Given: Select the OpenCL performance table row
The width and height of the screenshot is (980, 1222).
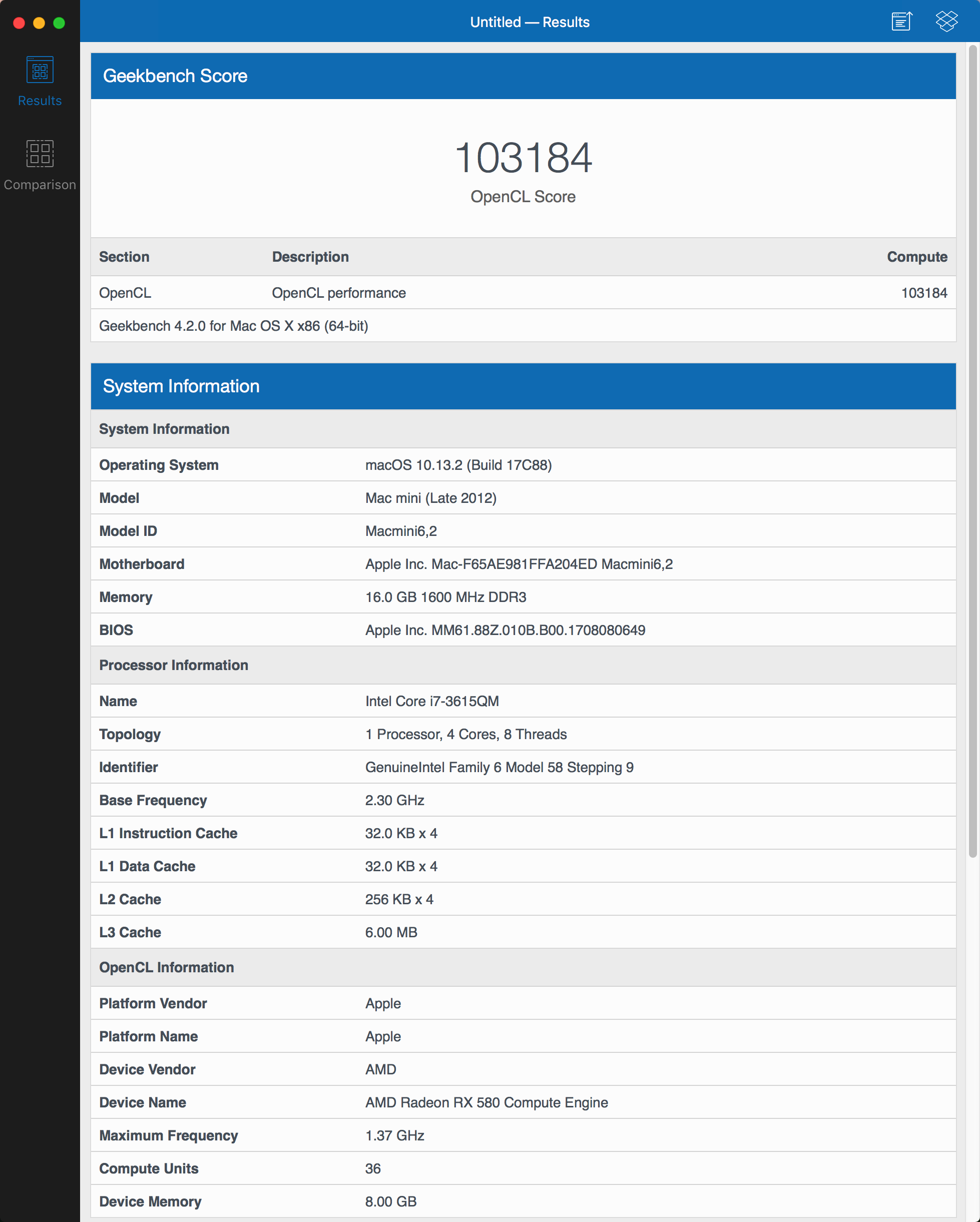Looking at the screenshot, I should point(338,293).
